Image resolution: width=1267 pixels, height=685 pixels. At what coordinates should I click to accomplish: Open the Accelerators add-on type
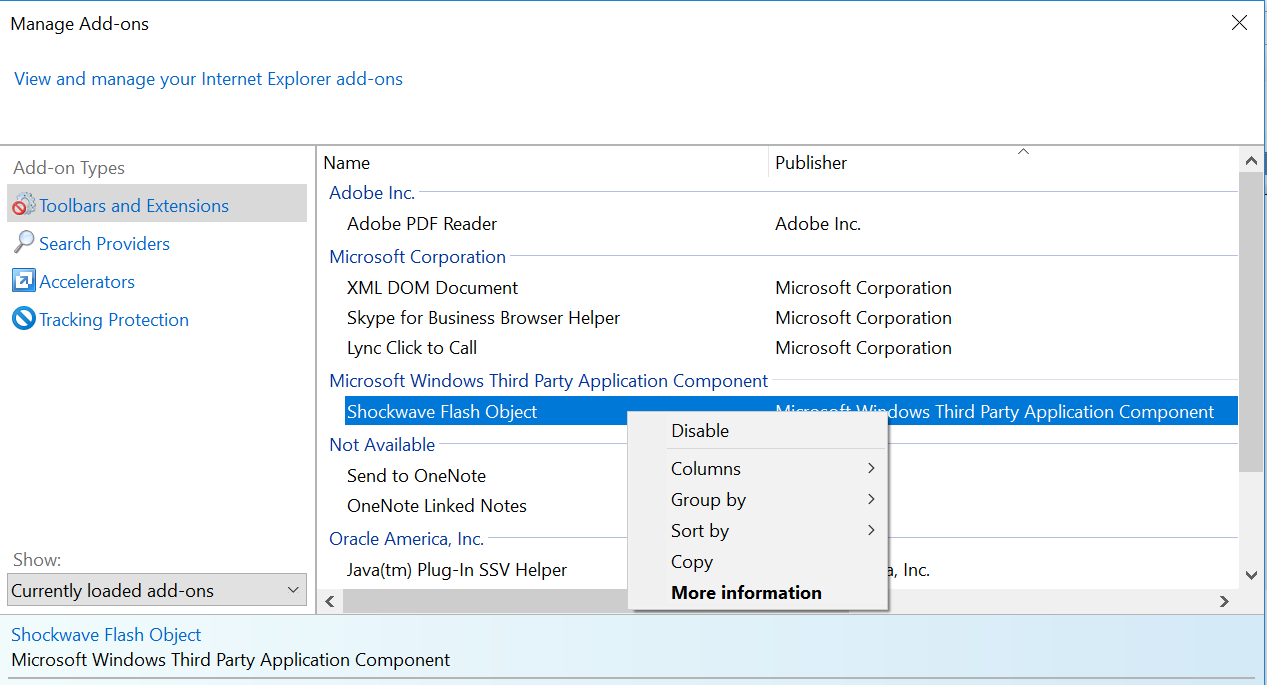pyautogui.click(x=87, y=282)
